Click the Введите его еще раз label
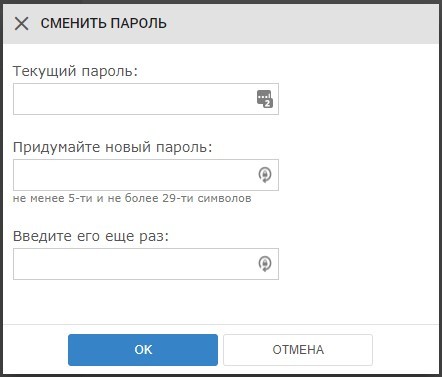 (91, 236)
